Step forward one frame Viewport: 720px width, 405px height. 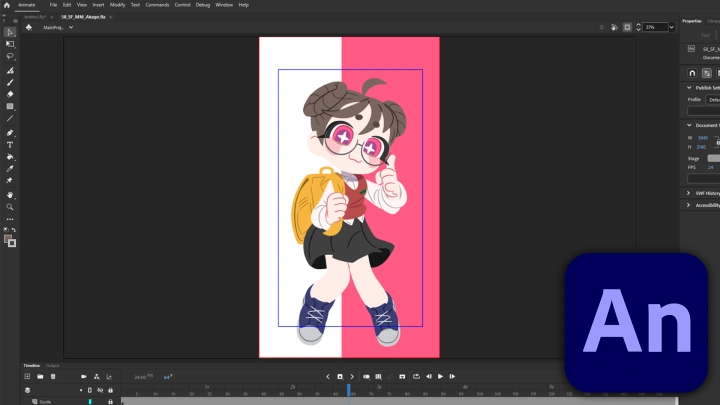click(x=452, y=377)
